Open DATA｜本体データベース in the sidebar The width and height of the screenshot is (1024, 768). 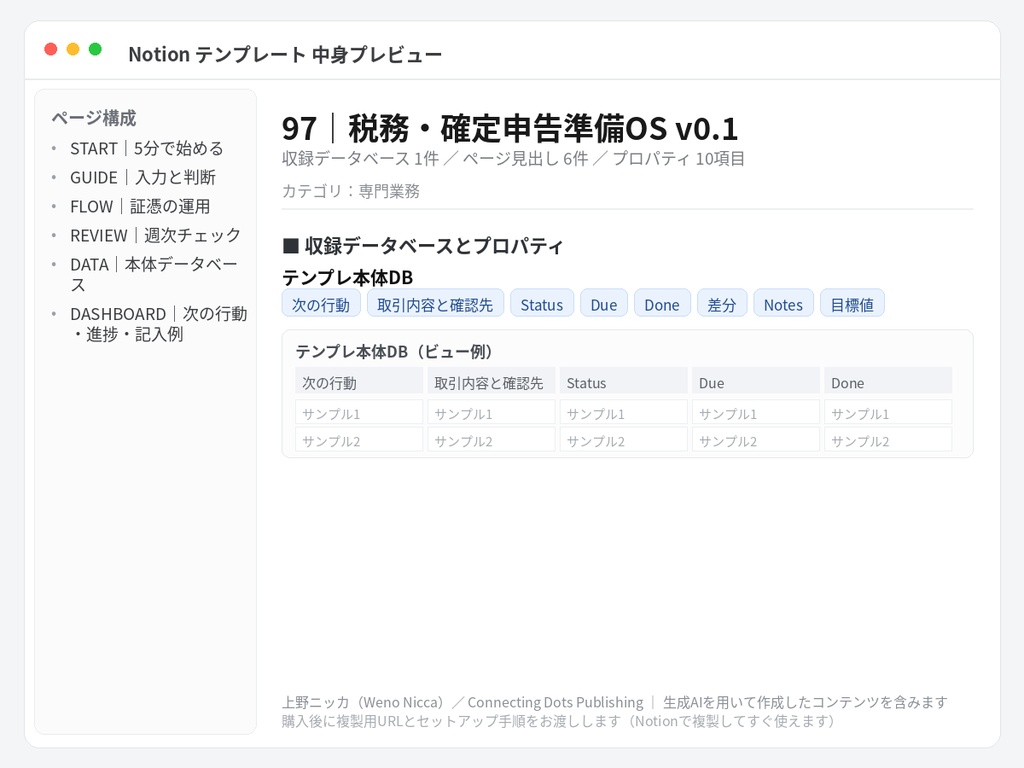pos(154,274)
